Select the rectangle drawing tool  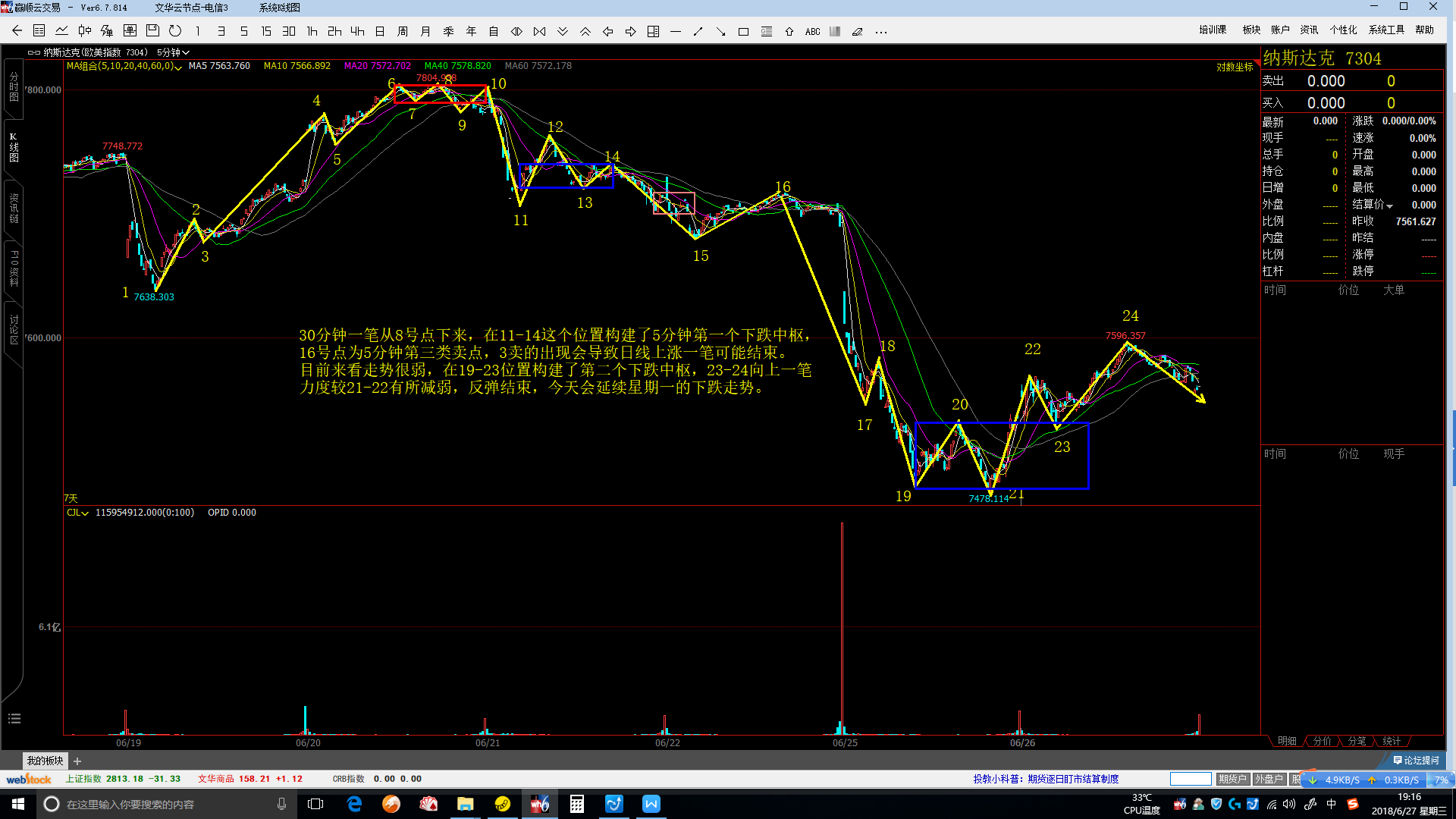(743, 32)
